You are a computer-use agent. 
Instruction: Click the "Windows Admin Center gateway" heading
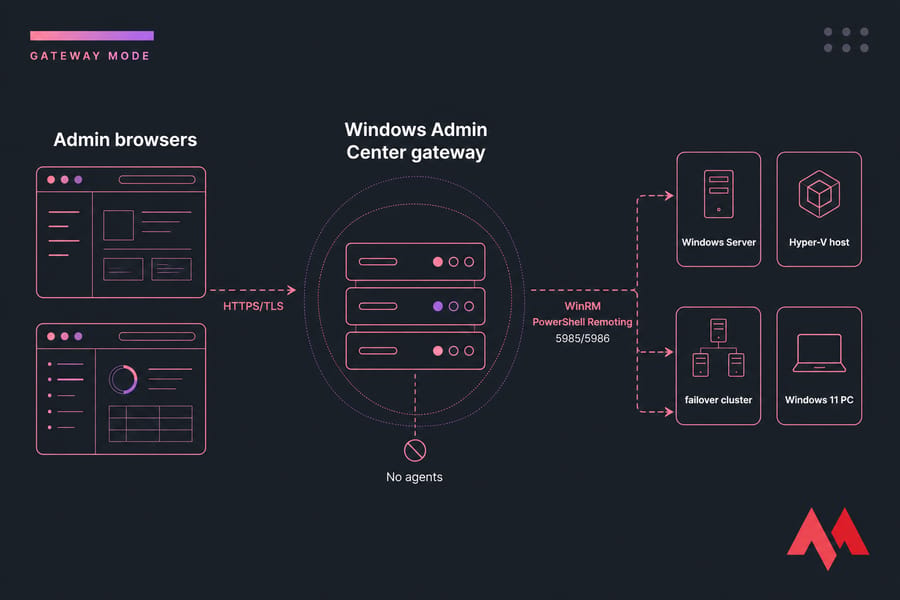click(x=416, y=141)
